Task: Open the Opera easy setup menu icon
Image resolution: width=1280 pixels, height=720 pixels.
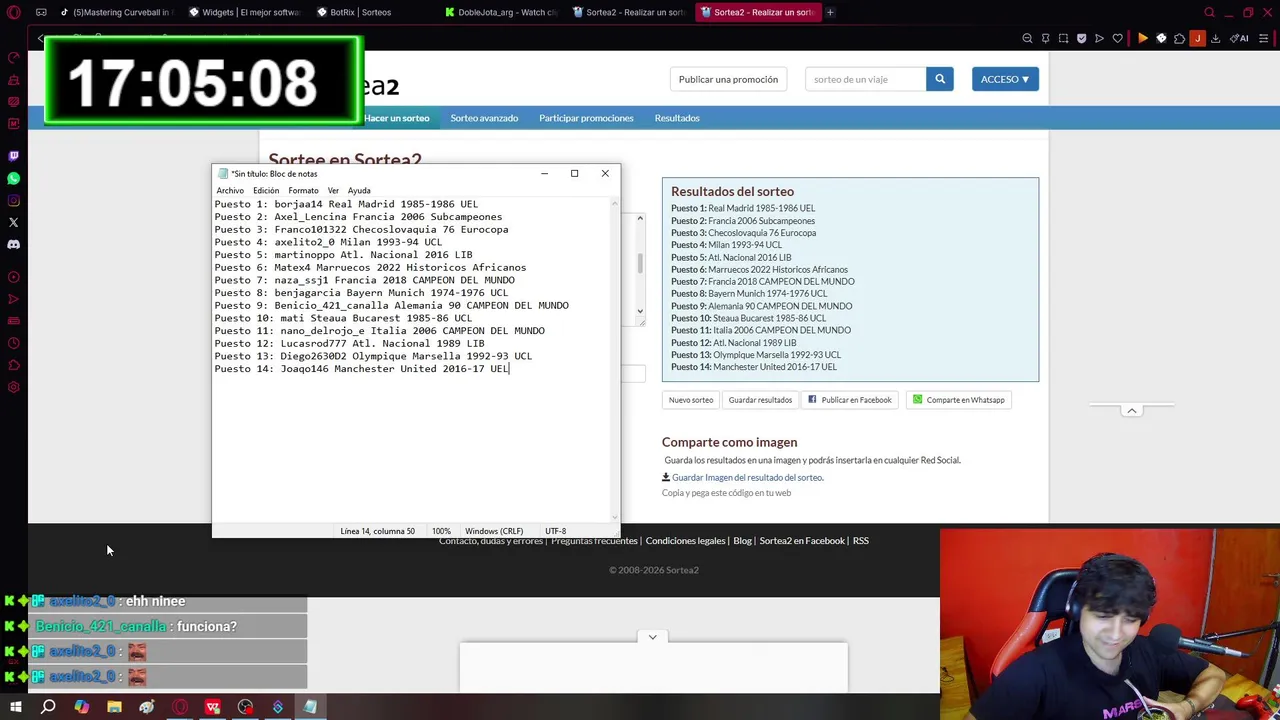Action: click(1265, 38)
